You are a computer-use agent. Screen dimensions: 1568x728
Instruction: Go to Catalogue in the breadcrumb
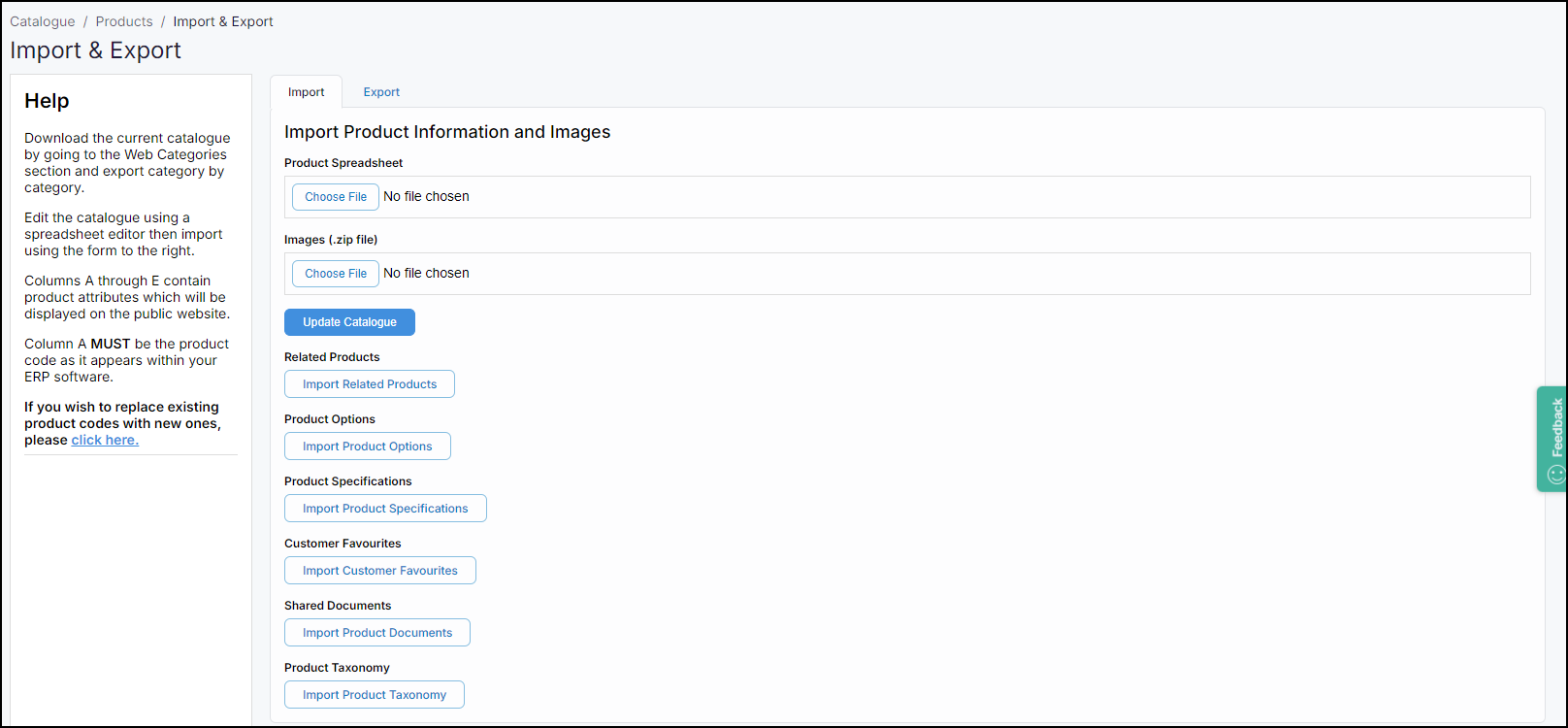pyautogui.click(x=42, y=21)
